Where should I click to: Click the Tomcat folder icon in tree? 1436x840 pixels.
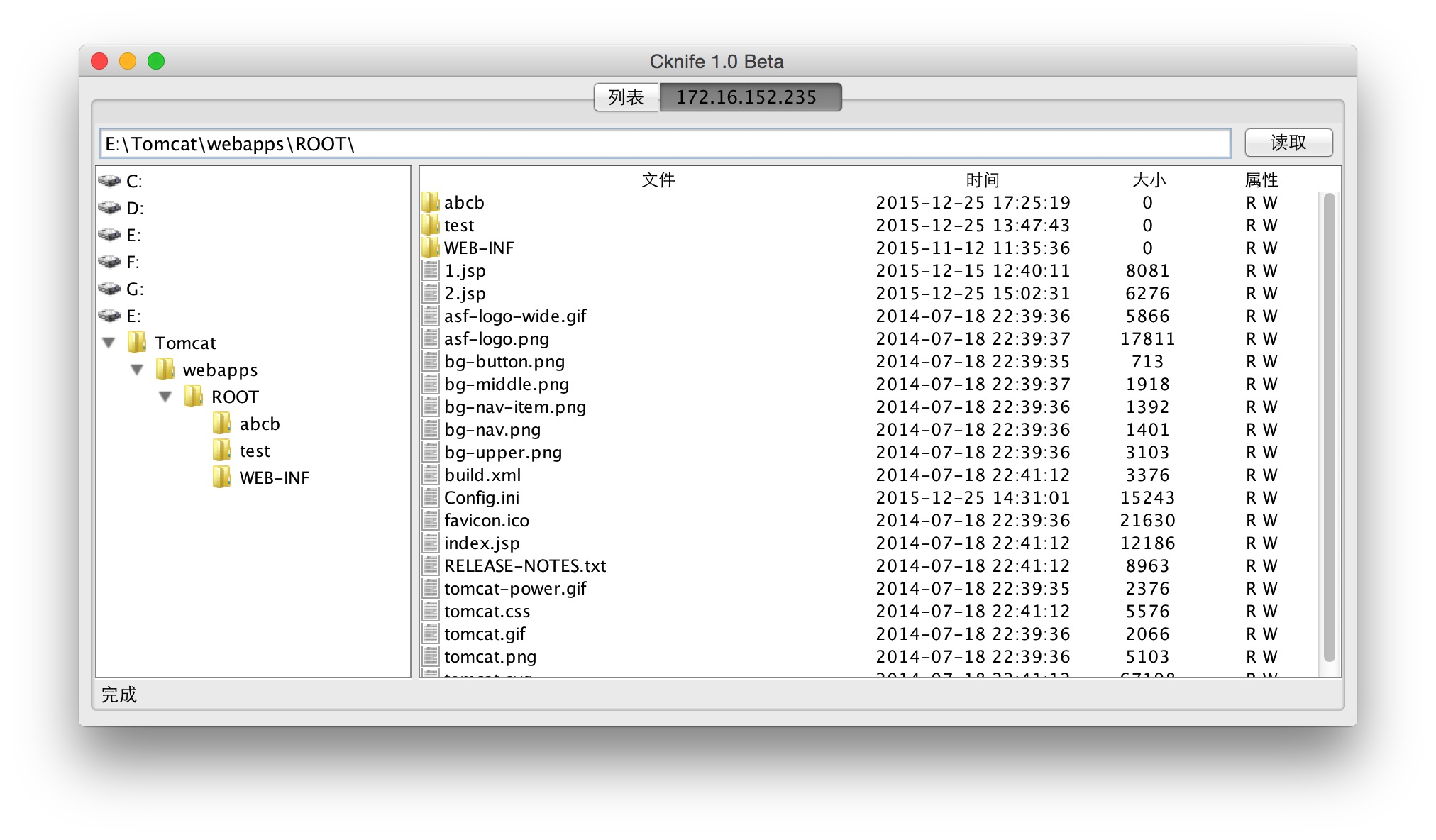[137, 343]
